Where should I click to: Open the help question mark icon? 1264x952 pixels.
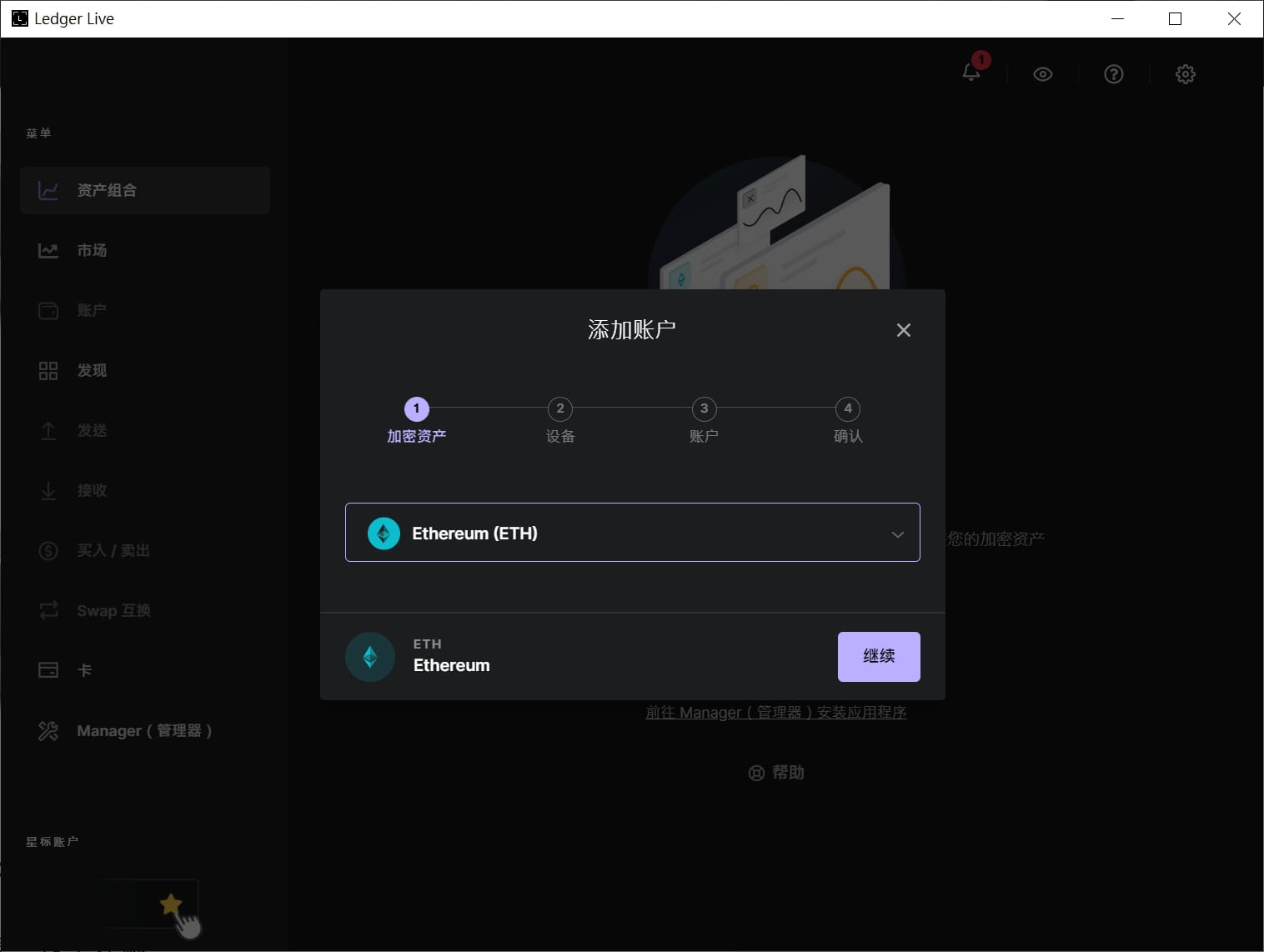click(1114, 74)
